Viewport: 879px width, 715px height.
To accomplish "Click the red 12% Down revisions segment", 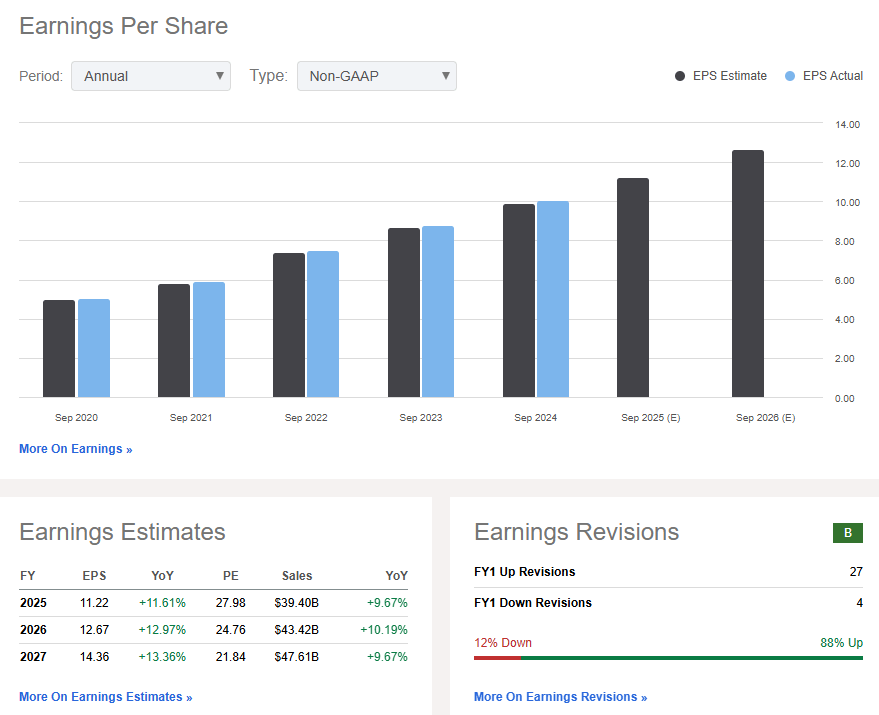I will pyautogui.click(x=497, y=658).
